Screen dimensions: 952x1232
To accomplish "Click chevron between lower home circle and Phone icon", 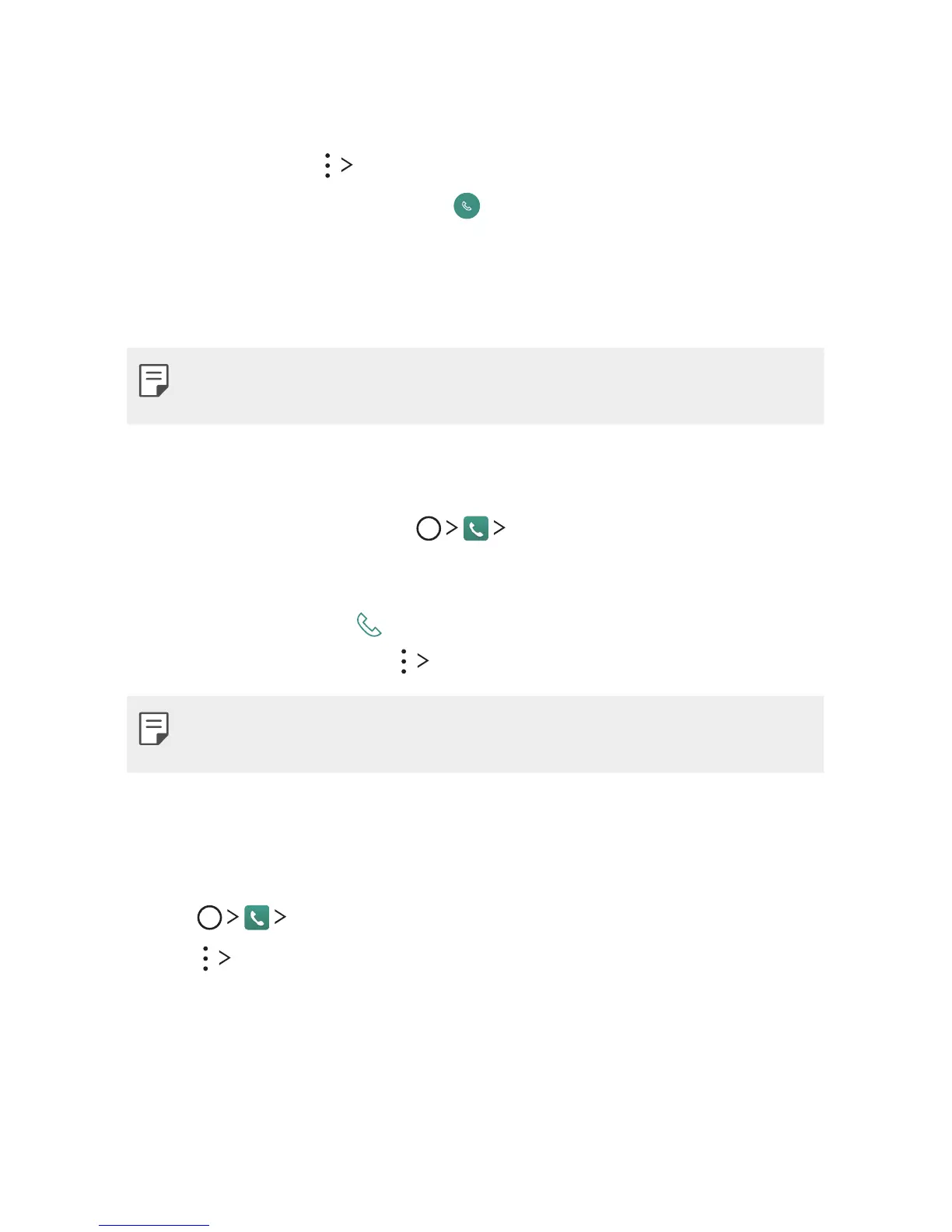I will pyautogui.click(x=233, y=917).
